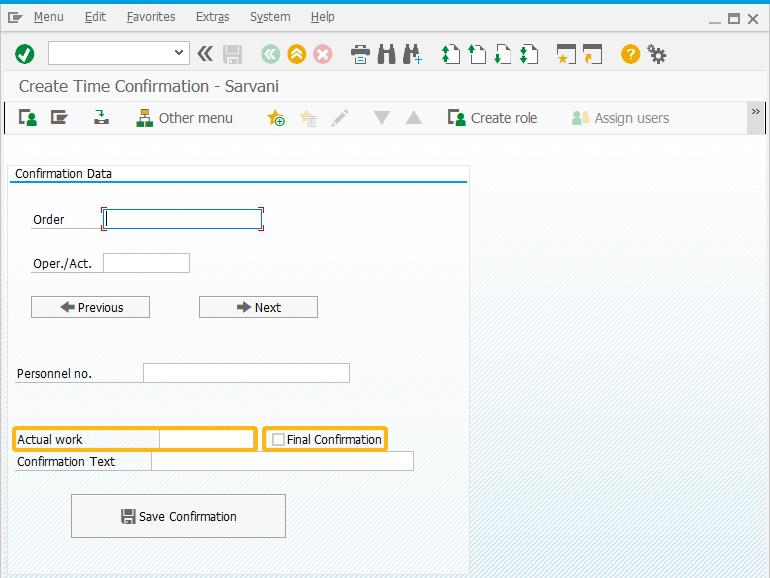Open the System menu
Image resolution: width=770 pixels, height=578 pixels.
270,17
